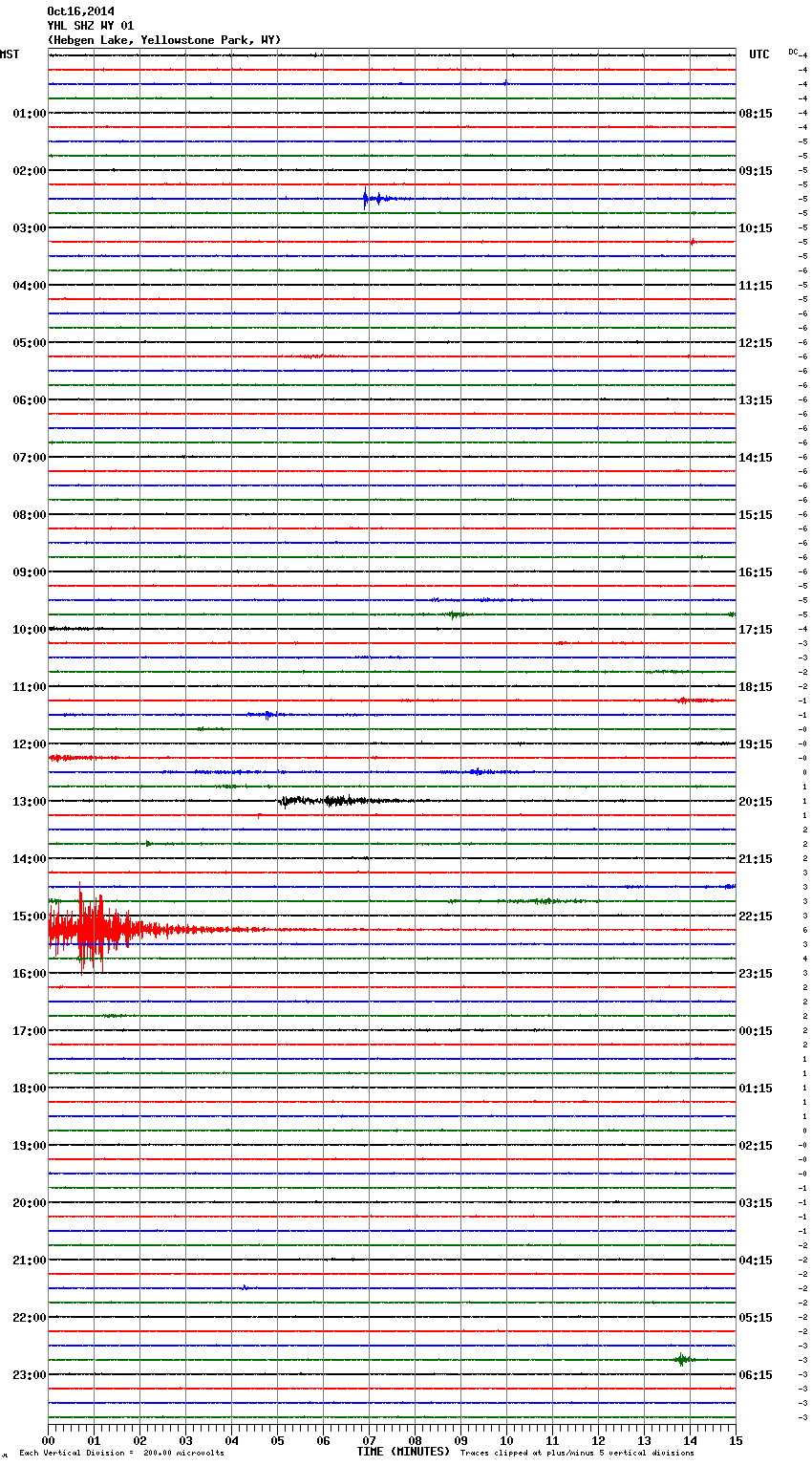Click minute 07 bottom axis label
The height and width of the screenshot is (1466, 812).
(369, 1440)
